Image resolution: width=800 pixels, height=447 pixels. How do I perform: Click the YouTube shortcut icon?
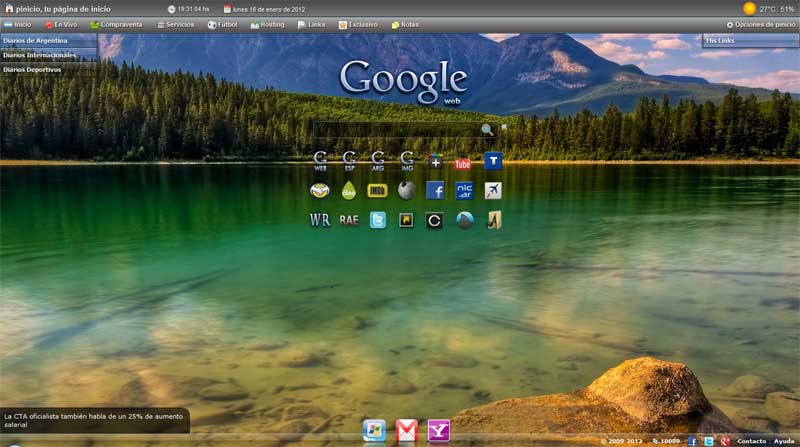[x=462, y=161]
